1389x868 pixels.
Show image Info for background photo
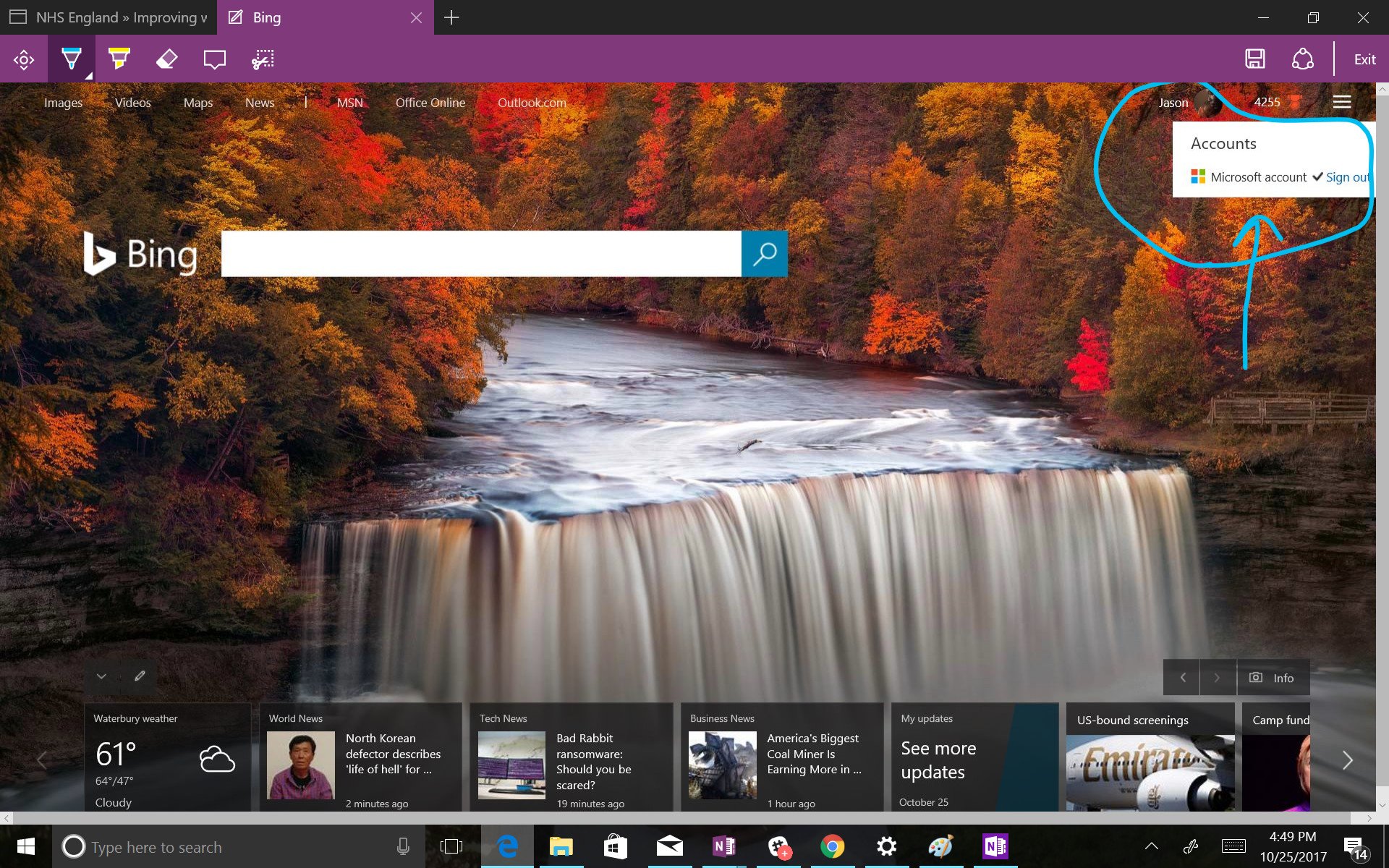tap(1273, 678)
